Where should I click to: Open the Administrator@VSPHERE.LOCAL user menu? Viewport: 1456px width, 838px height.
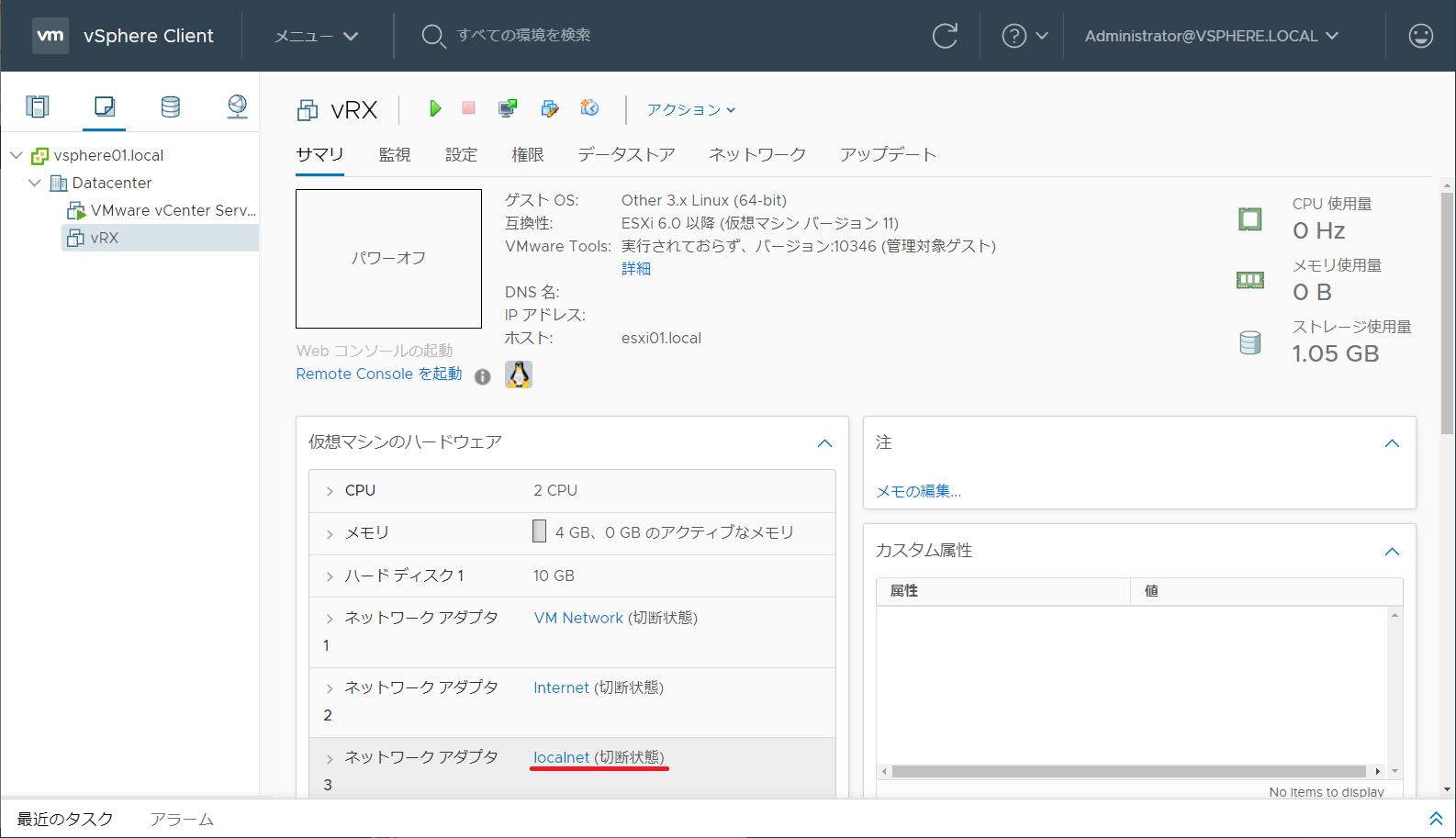(1212, 36)
